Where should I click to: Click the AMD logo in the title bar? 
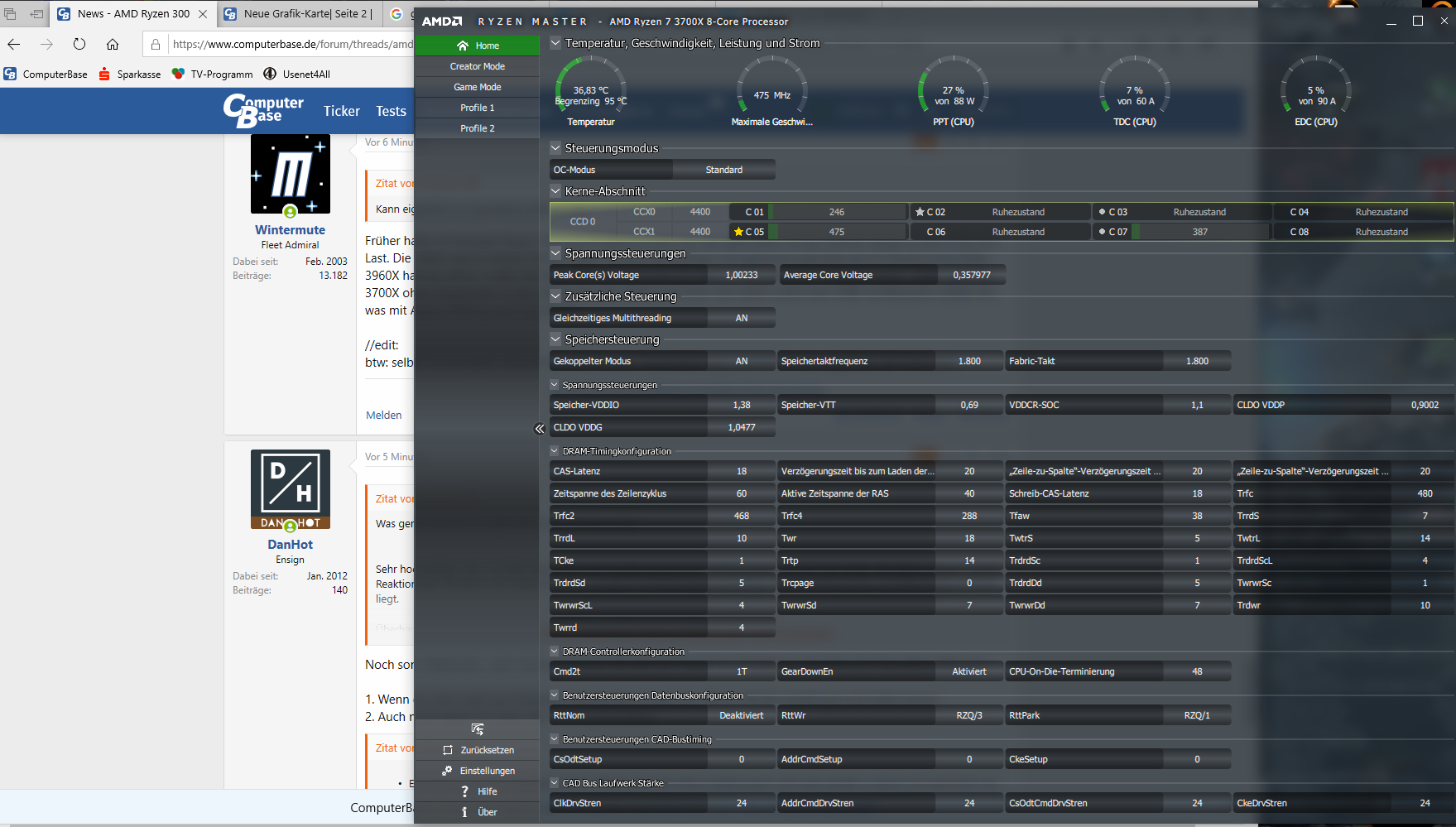(x=443, y=22)
